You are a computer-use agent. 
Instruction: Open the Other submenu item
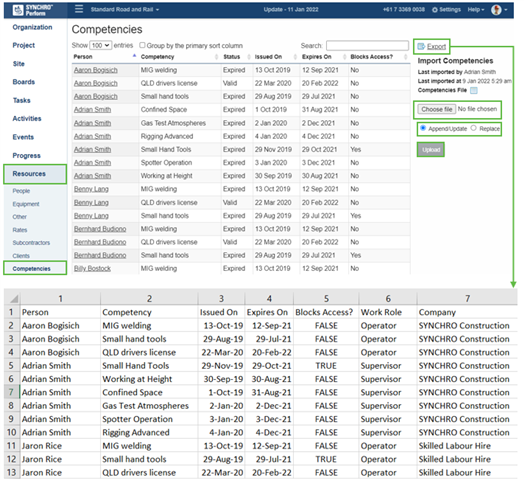click(x=19, y=217)
